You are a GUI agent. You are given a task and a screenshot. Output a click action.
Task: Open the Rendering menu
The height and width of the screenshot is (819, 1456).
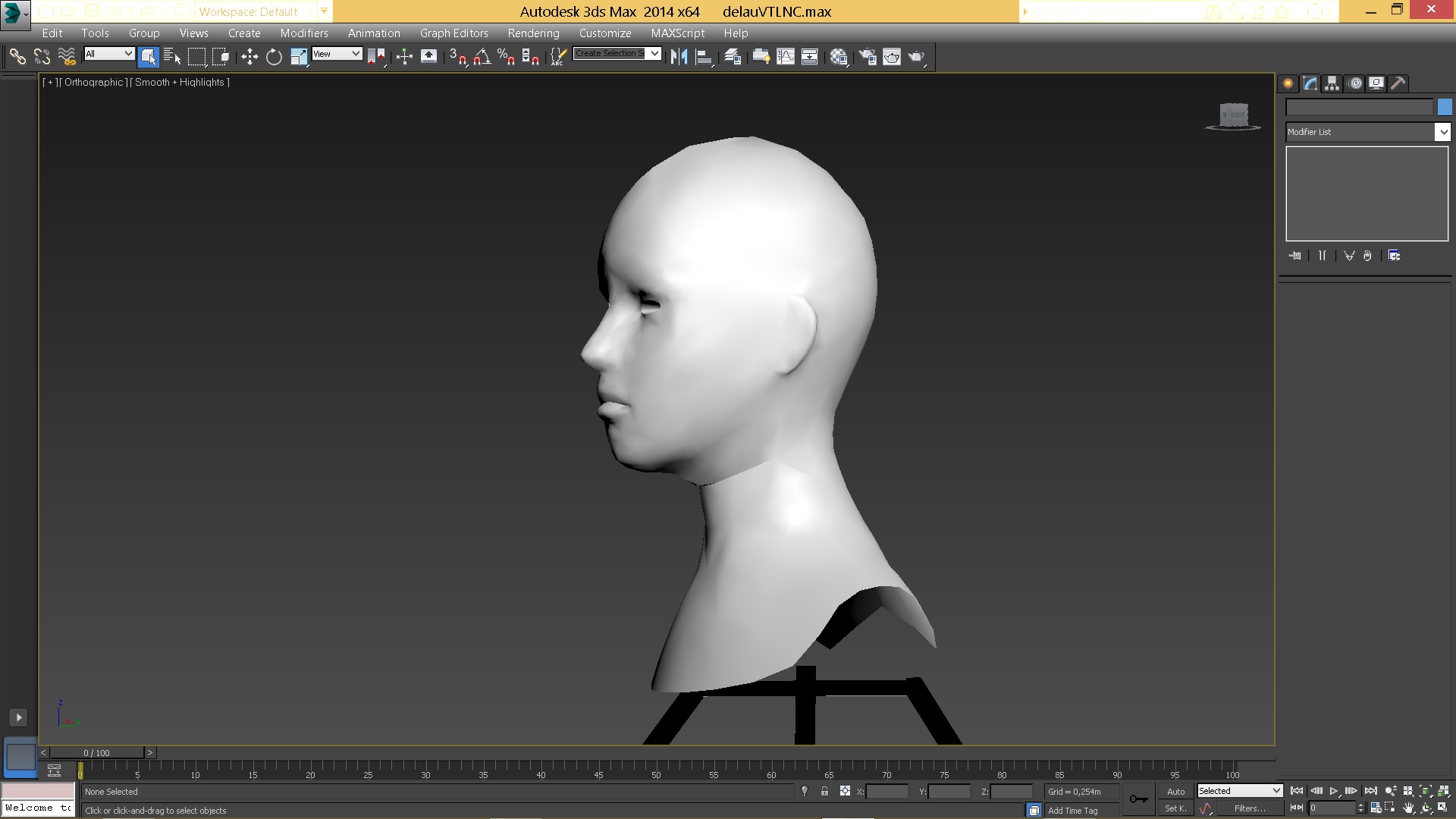533,33
